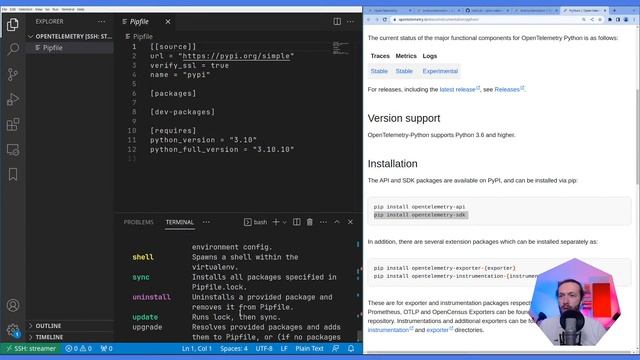Viewport: 640px width, 360px height.
Task: Select the bash terminal profile label
Action: [x=256, y=222]
